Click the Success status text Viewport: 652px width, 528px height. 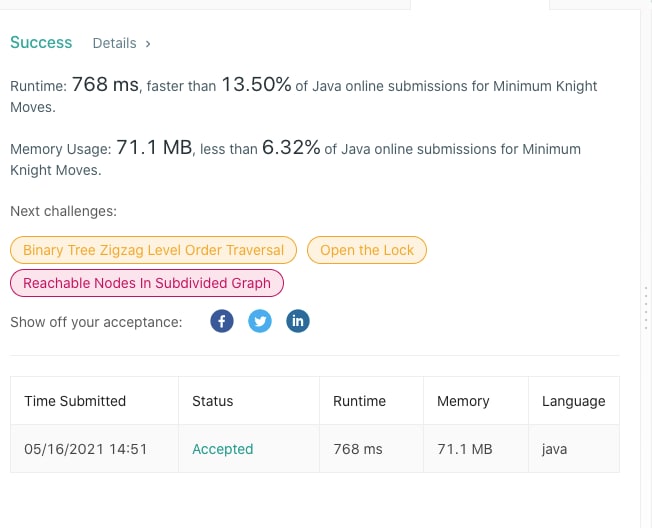41,42
